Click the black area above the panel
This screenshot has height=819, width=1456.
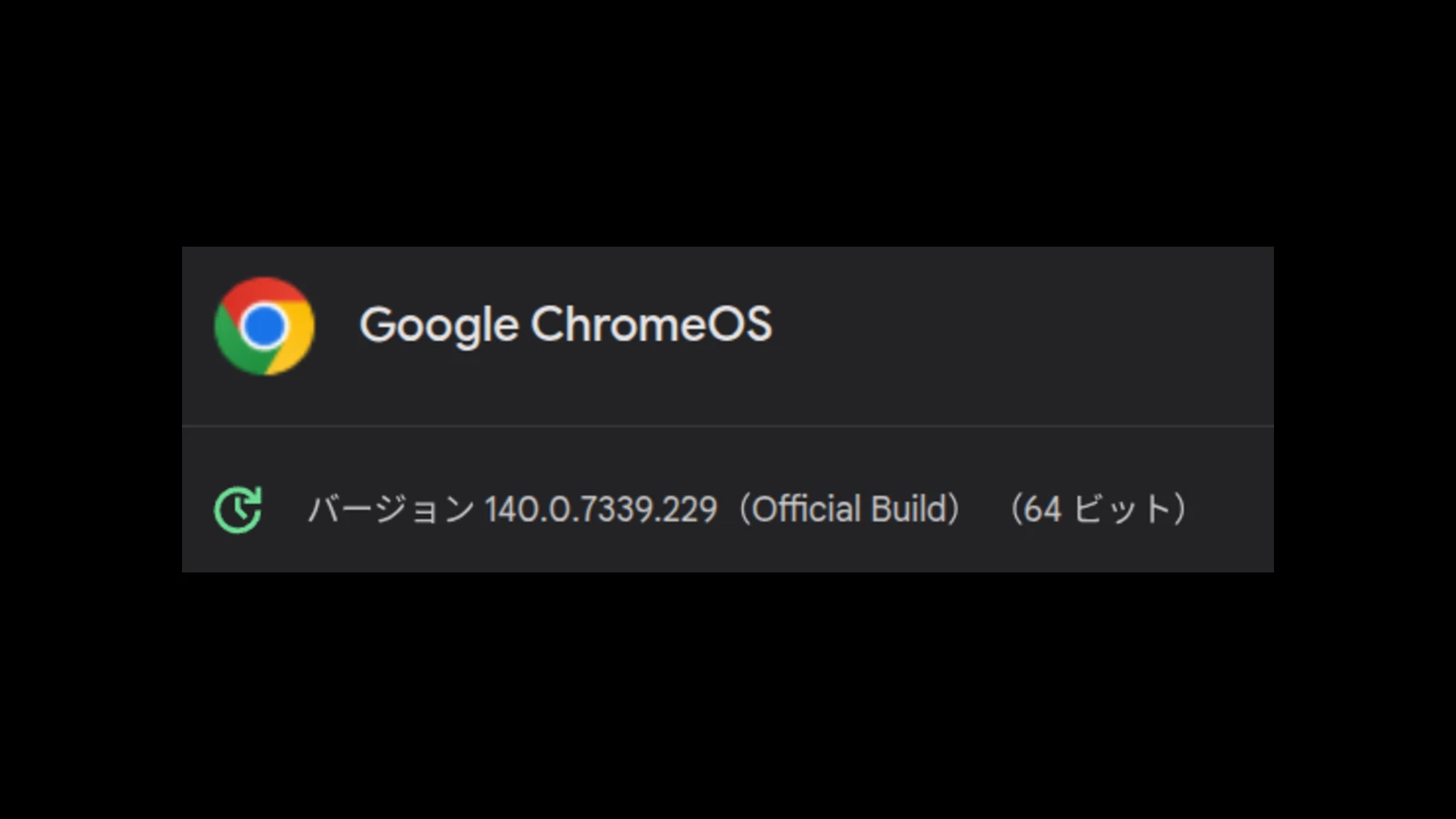point(728,118)
